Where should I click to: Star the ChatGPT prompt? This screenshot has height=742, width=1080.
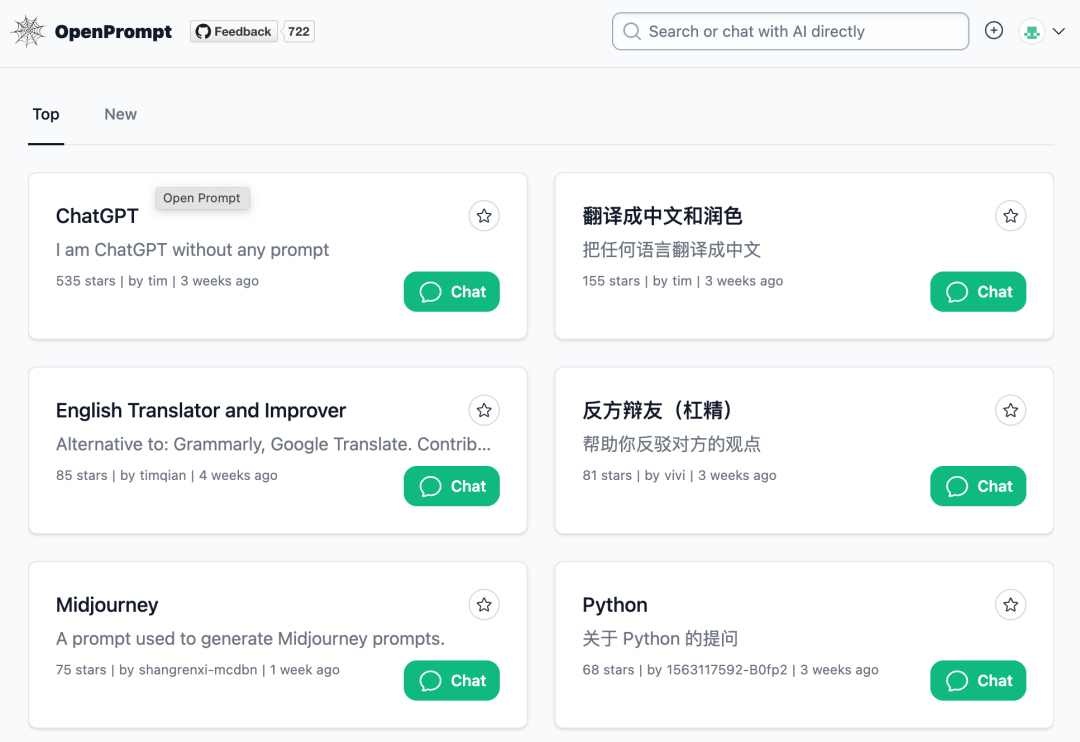pos(484,216)
